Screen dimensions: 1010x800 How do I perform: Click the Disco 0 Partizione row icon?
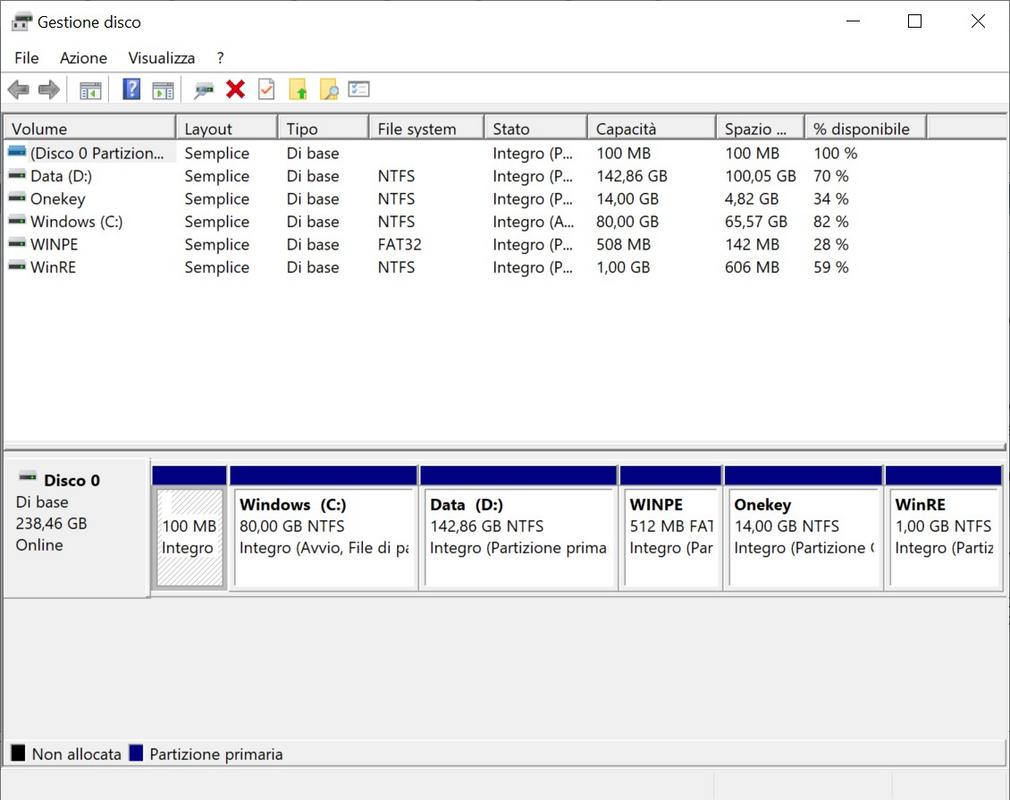pyautogui.click(x=17, y=152)
